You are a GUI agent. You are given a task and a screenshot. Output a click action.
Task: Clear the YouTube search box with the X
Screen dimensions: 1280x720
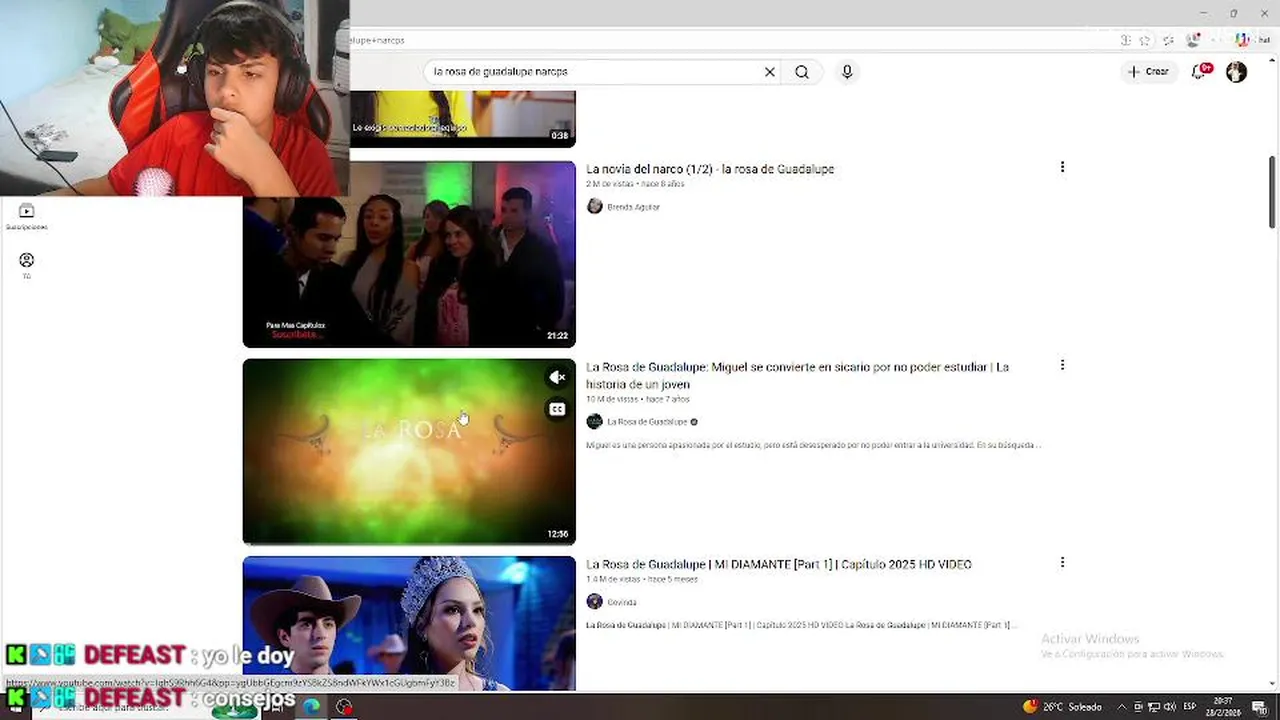point(770,72)
